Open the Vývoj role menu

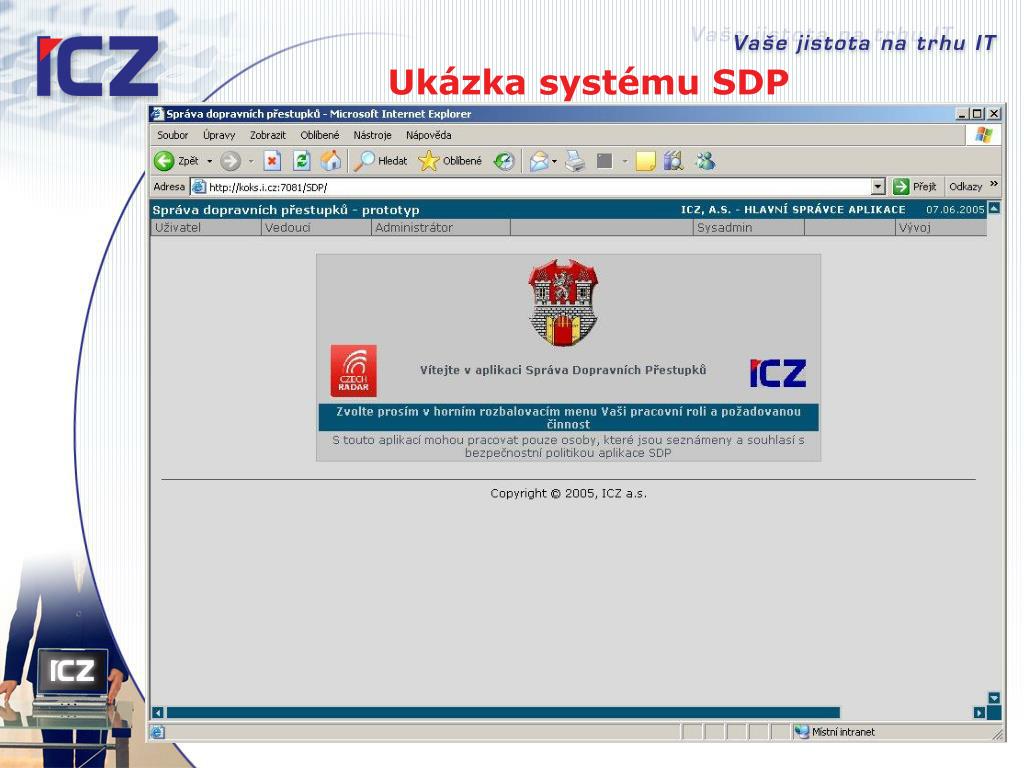(941, 228)
